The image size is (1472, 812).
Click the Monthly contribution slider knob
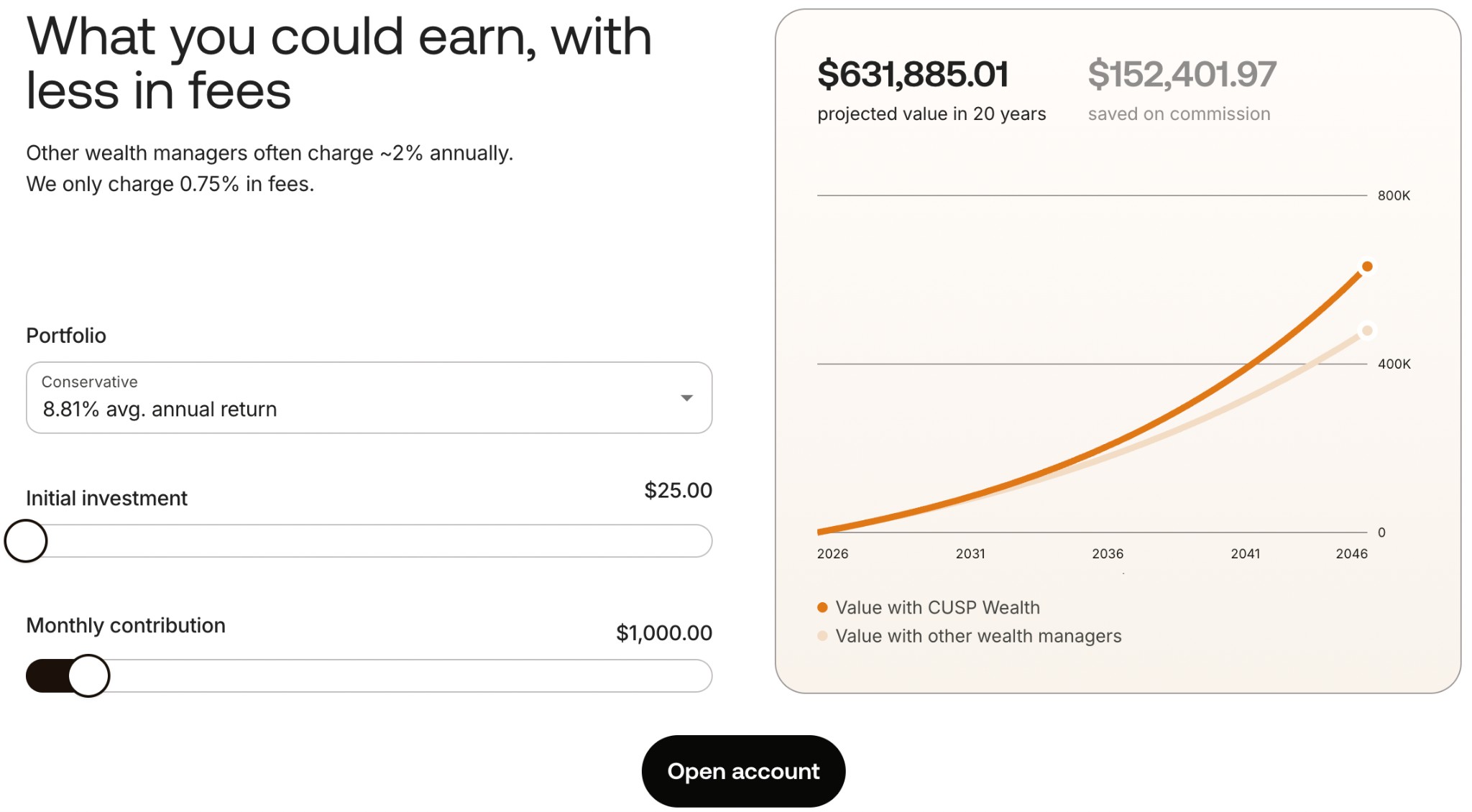pyautogui.click(x=89, y=675)
